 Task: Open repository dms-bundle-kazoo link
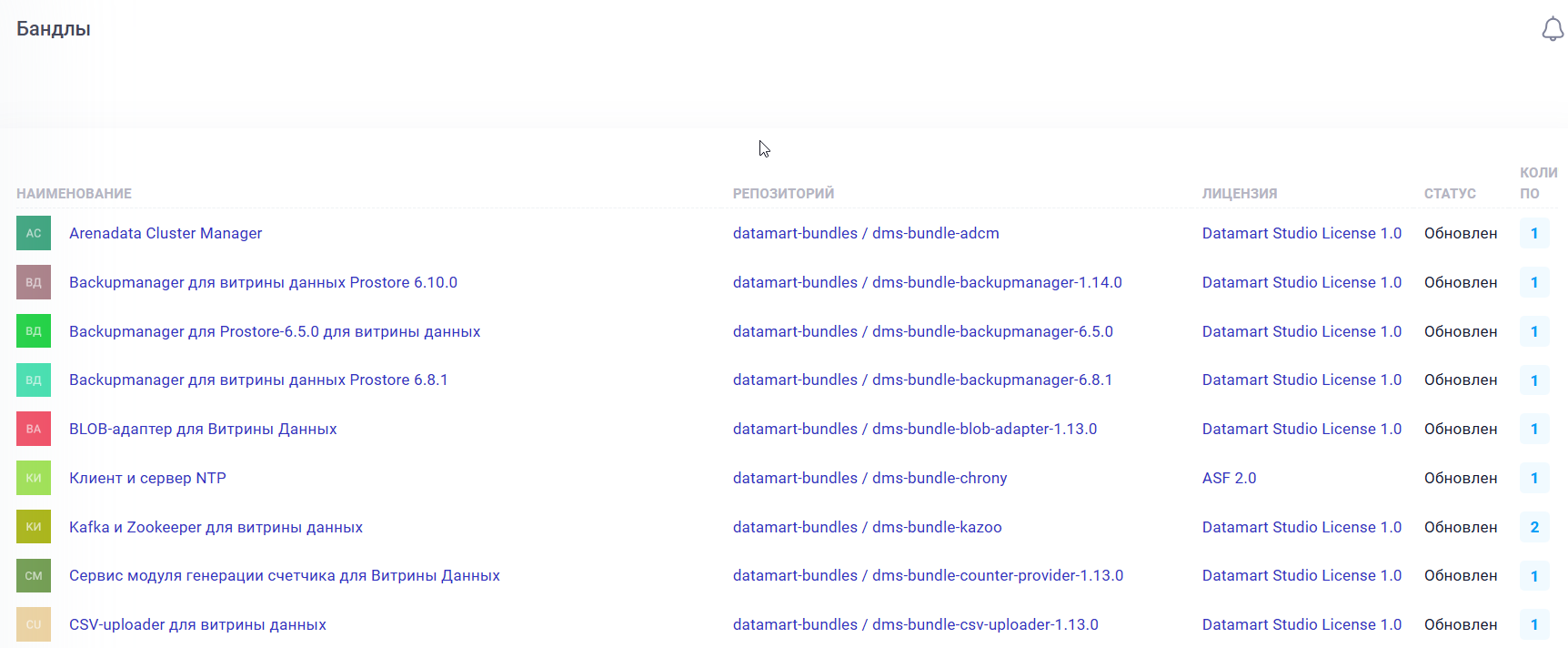[867, 527]
